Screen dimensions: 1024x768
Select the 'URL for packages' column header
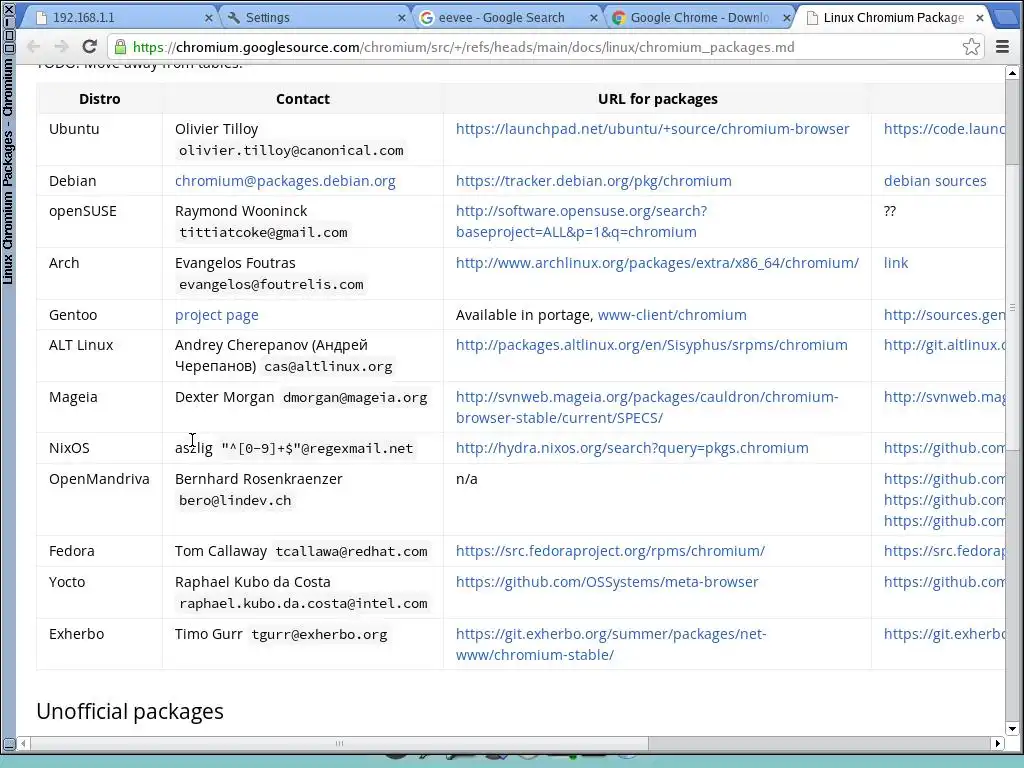point(658,99)
